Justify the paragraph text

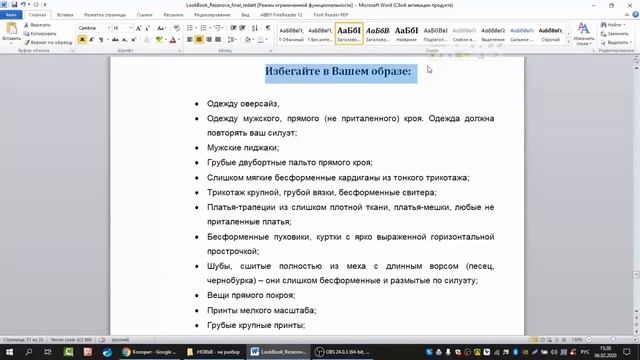click(x=218, y=40)
